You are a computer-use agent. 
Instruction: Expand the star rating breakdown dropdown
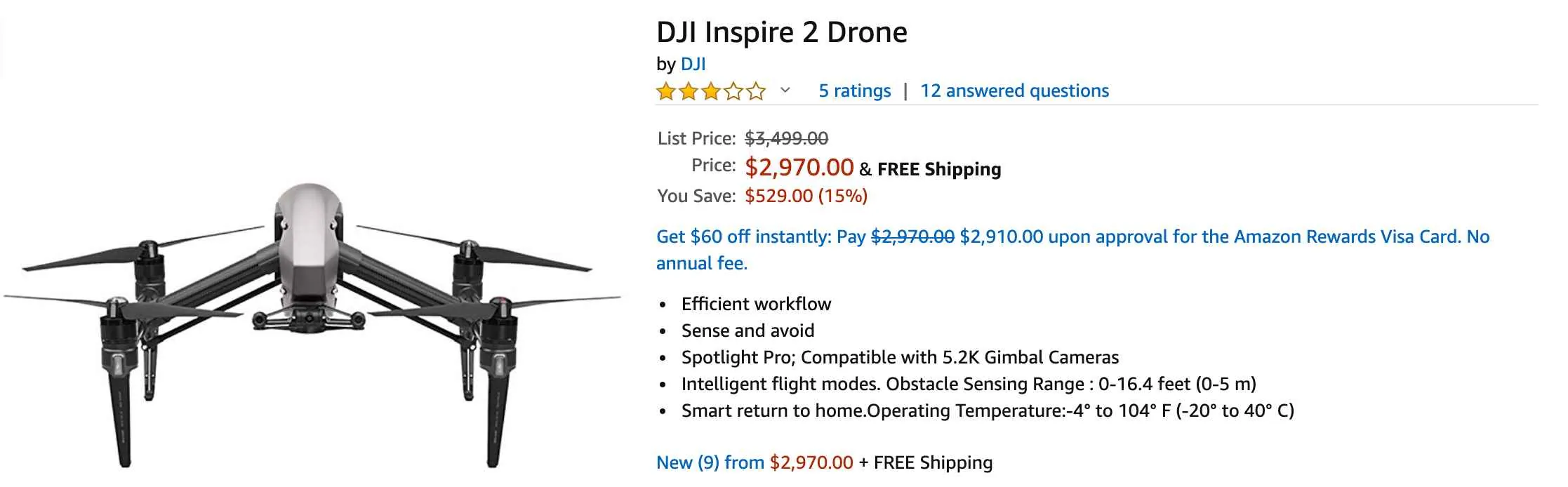point(786,91)
